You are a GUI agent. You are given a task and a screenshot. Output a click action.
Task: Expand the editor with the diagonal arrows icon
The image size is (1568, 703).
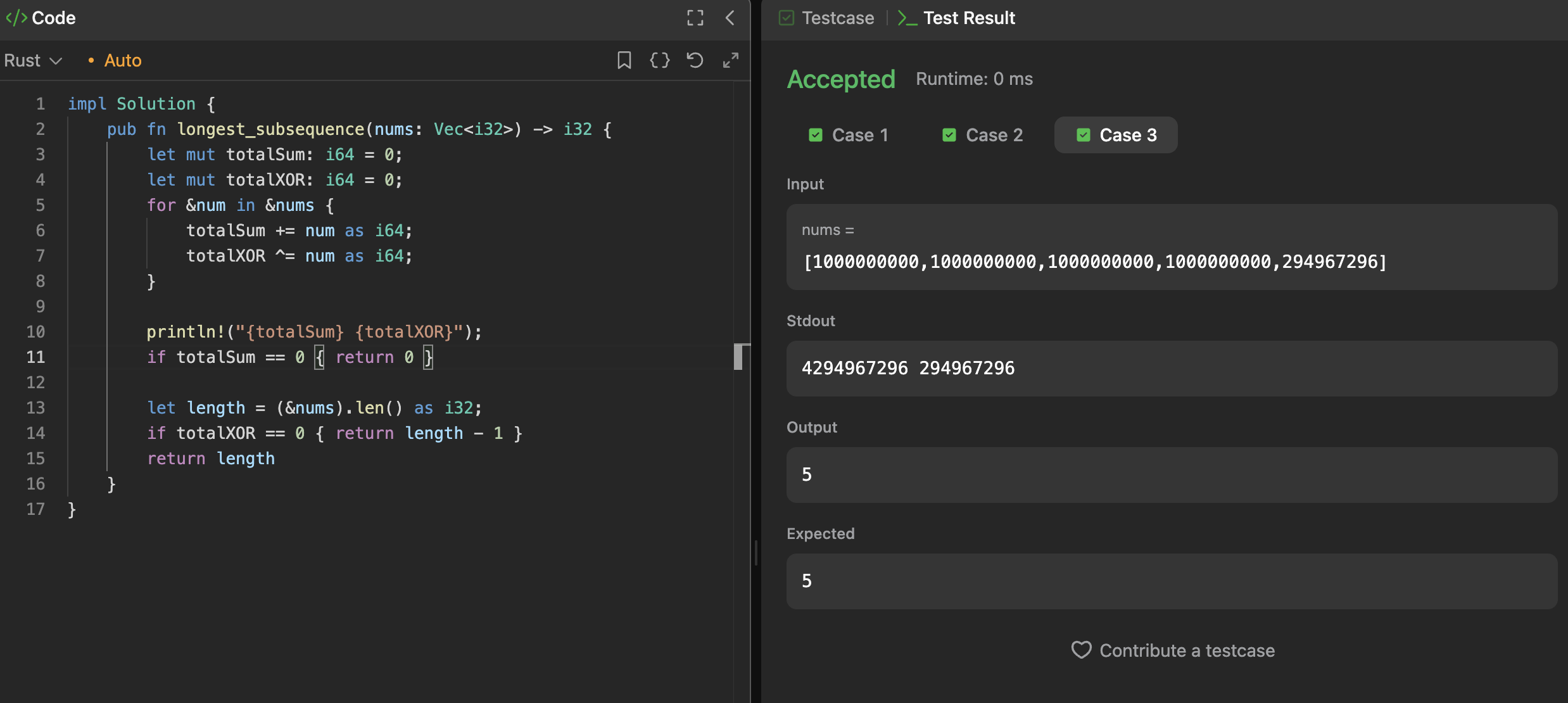[731, 60]
